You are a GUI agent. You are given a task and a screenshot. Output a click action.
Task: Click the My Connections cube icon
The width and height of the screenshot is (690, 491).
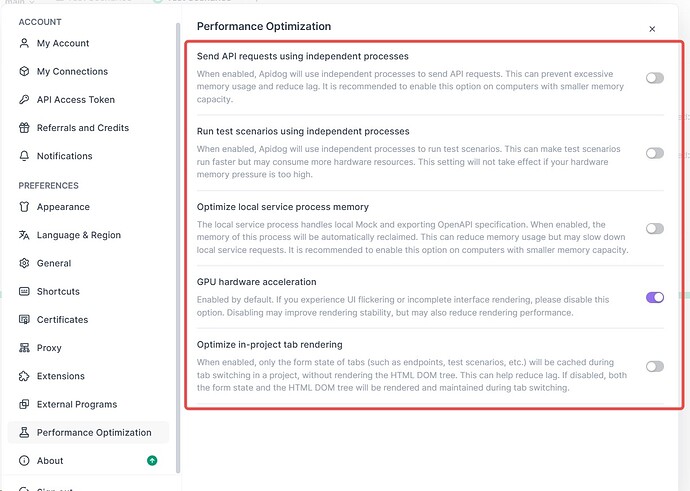tap(24, 72)
